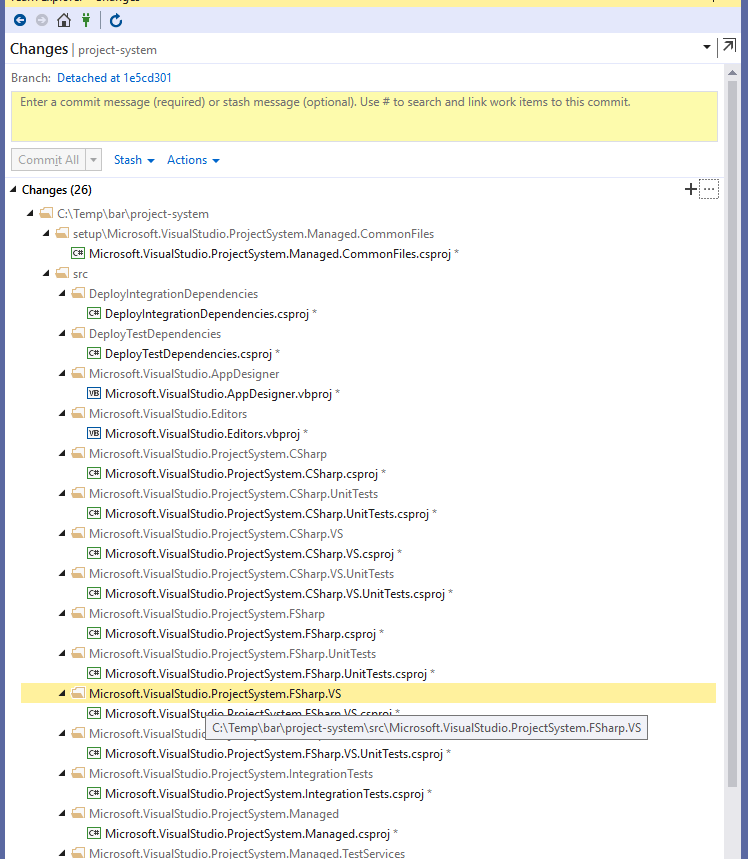Screen dimensions: 748x859
Task: Open the ellipsis options next to Changes
Action: 709,189
